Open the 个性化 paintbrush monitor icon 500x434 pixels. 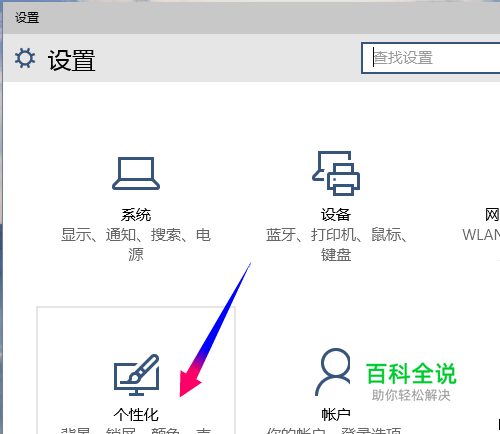pyautogui.click(x=136, y=375)
